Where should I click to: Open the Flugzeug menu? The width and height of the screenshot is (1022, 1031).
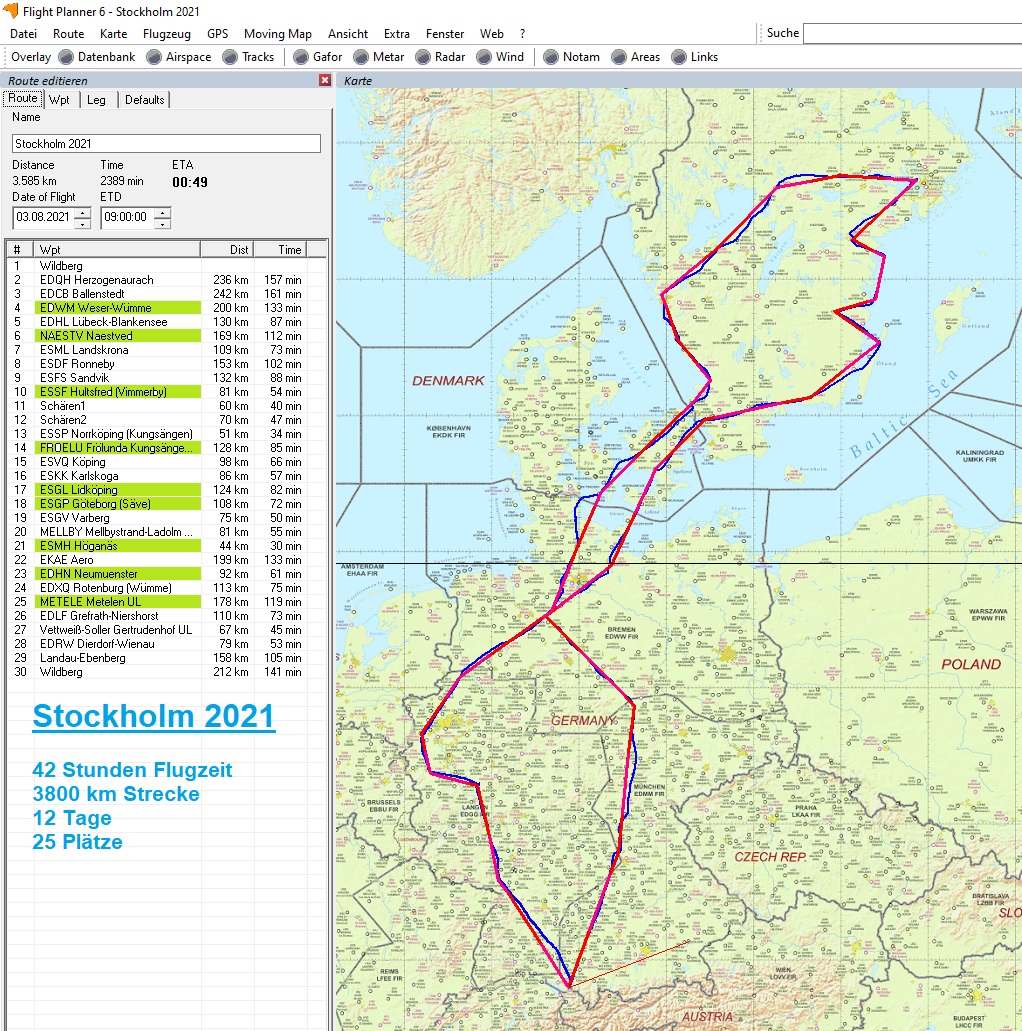coord(166,33)
